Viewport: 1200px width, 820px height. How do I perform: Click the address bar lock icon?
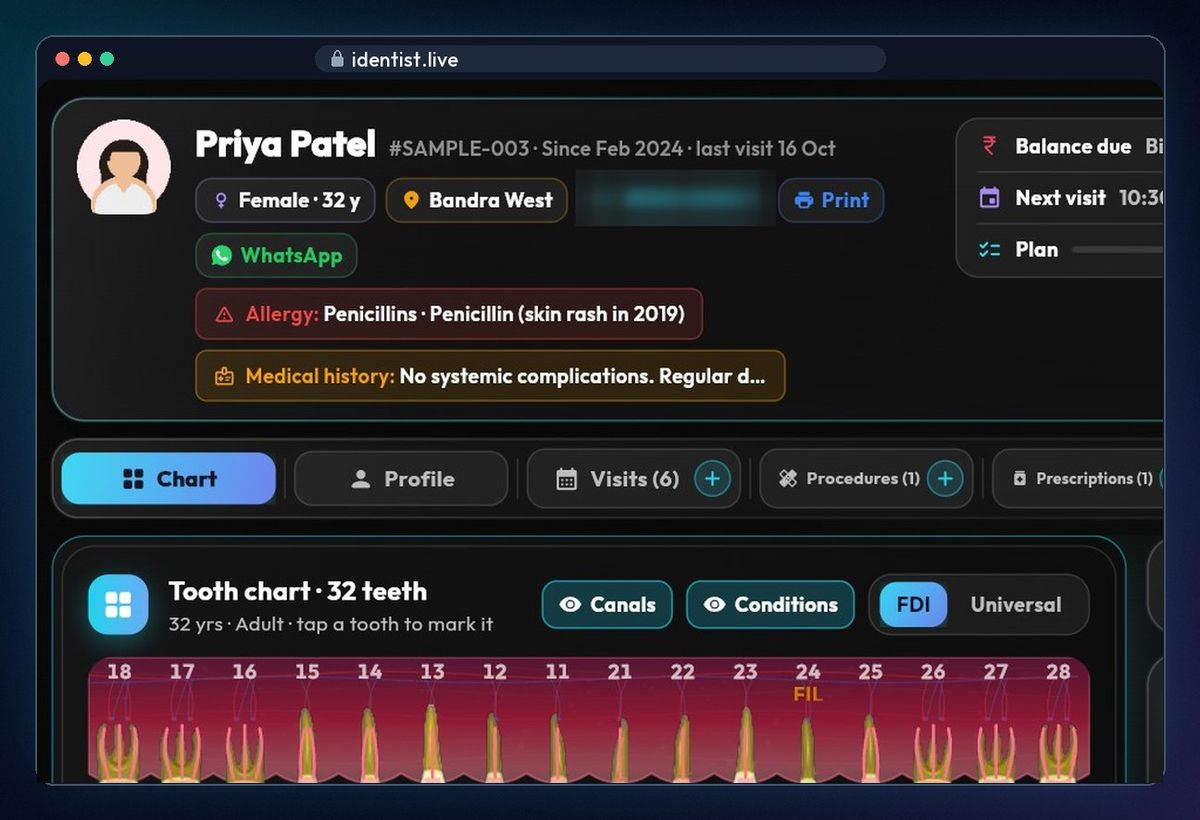point(337,59)
